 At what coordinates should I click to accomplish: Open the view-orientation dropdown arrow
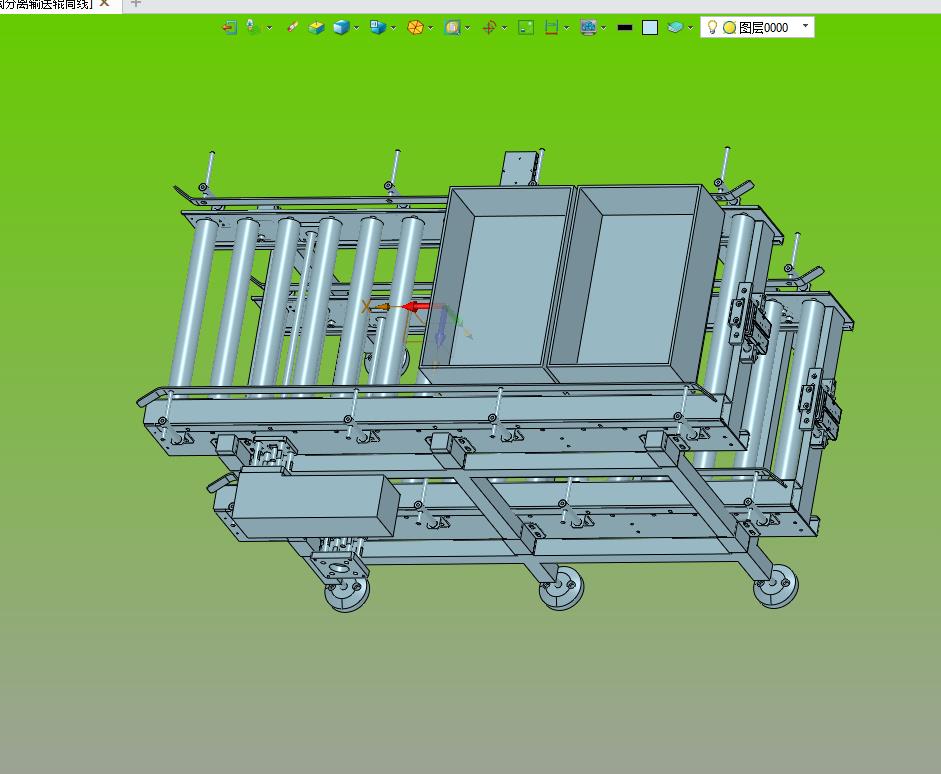pos(393,28)
